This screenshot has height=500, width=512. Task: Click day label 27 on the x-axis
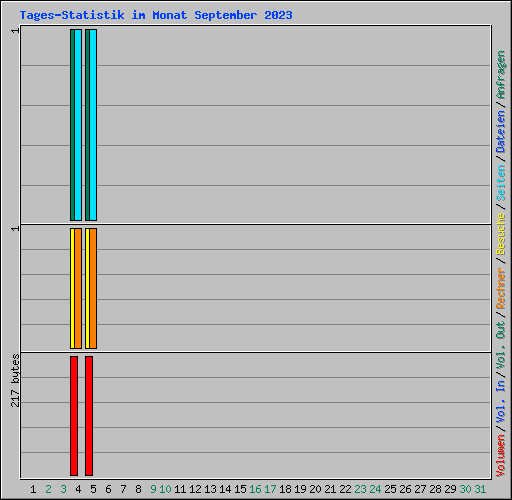pos(420,489)
